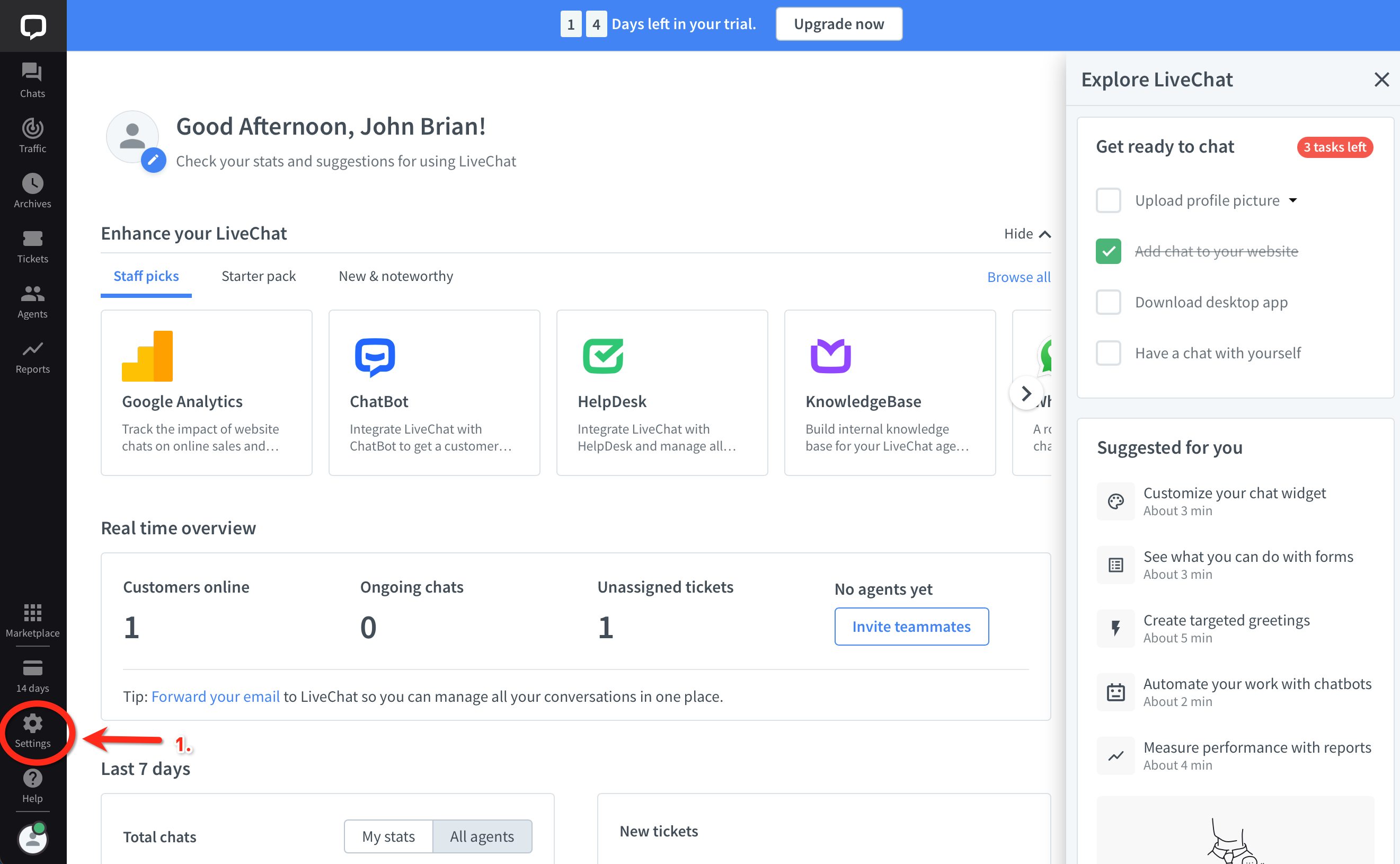This screenshot has height=864, width=1400.
Task: Open the Google Analytics app card
Action: 206,393
